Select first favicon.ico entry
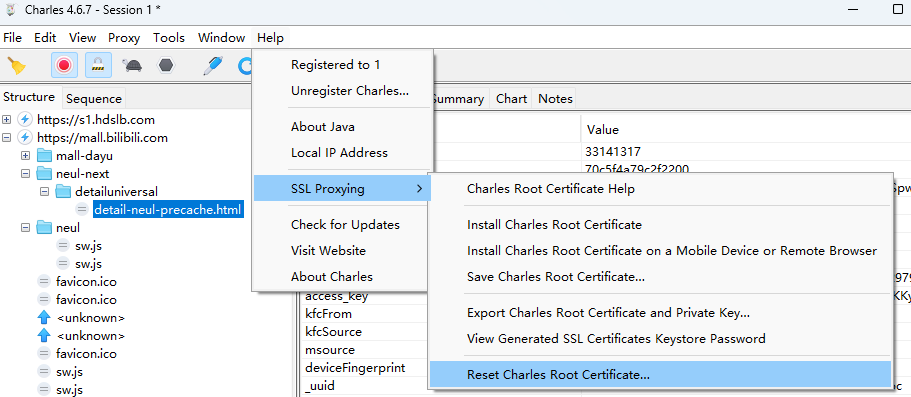 point(87,281)
